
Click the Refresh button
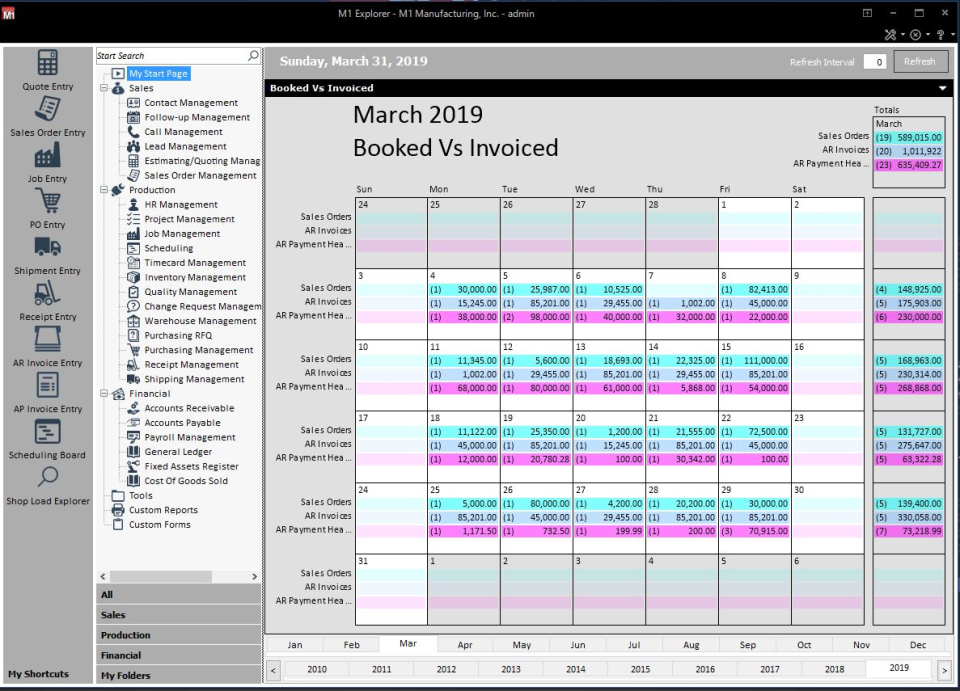coord(919,61)
